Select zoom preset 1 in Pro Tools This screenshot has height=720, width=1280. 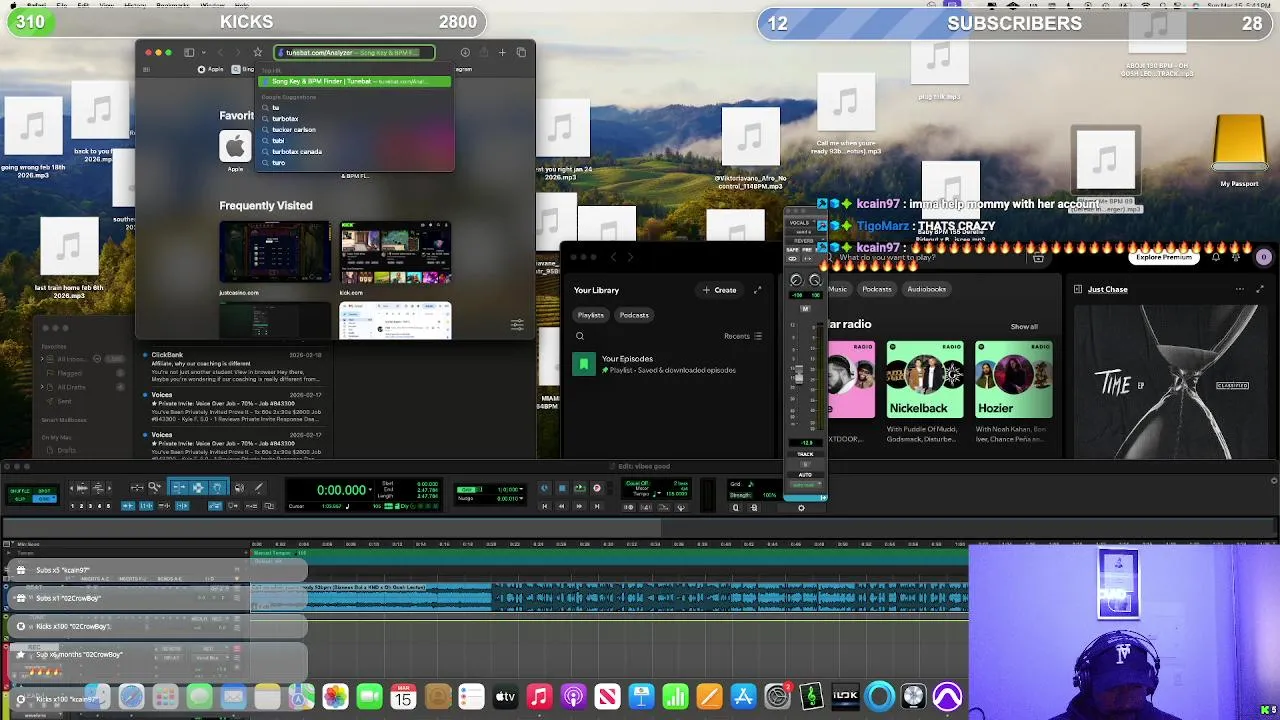point(72,506)
